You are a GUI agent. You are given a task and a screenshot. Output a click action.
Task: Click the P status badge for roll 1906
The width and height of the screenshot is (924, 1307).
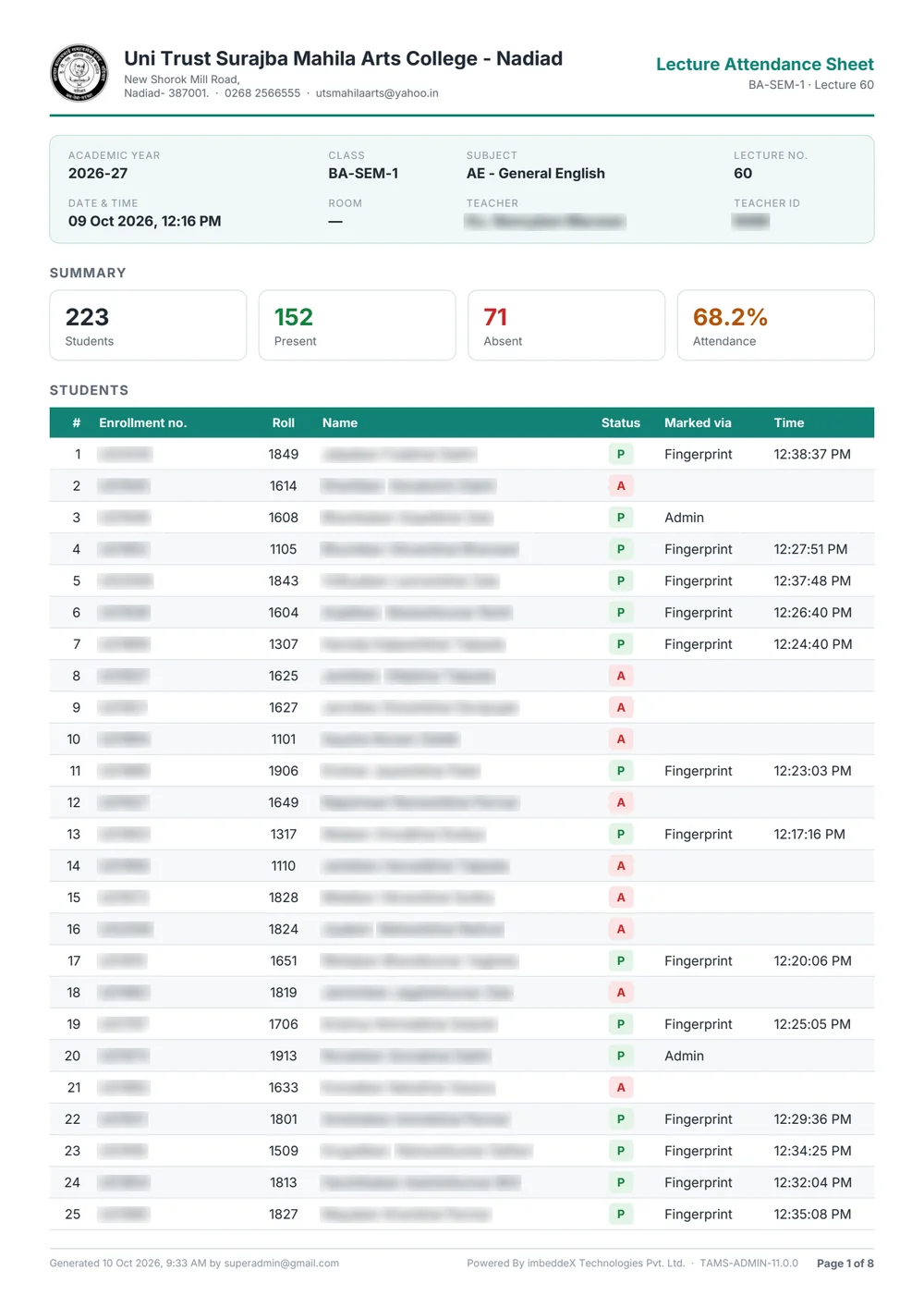(621, 771)
